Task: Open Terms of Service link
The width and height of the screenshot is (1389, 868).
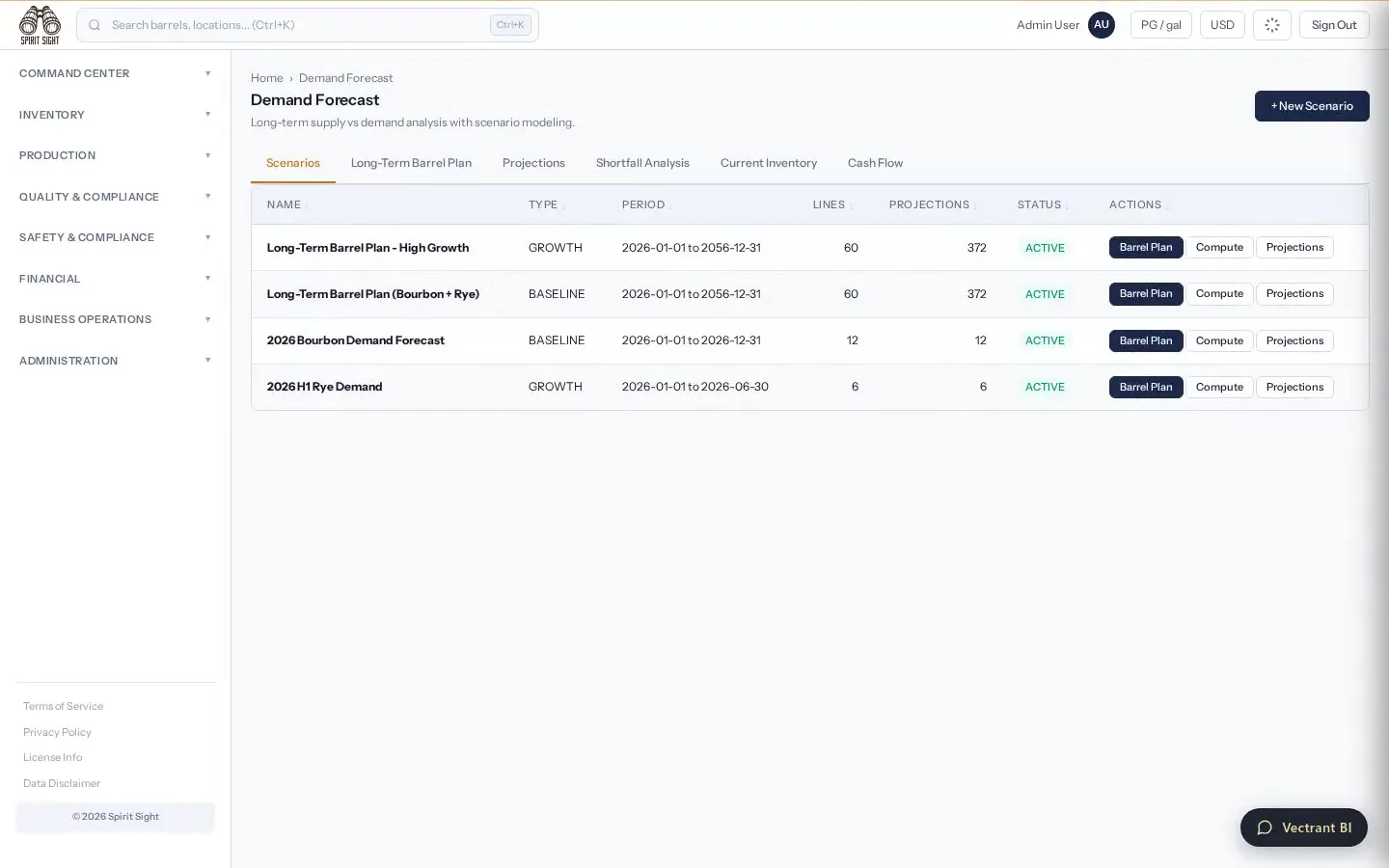Action: point(63,706)
